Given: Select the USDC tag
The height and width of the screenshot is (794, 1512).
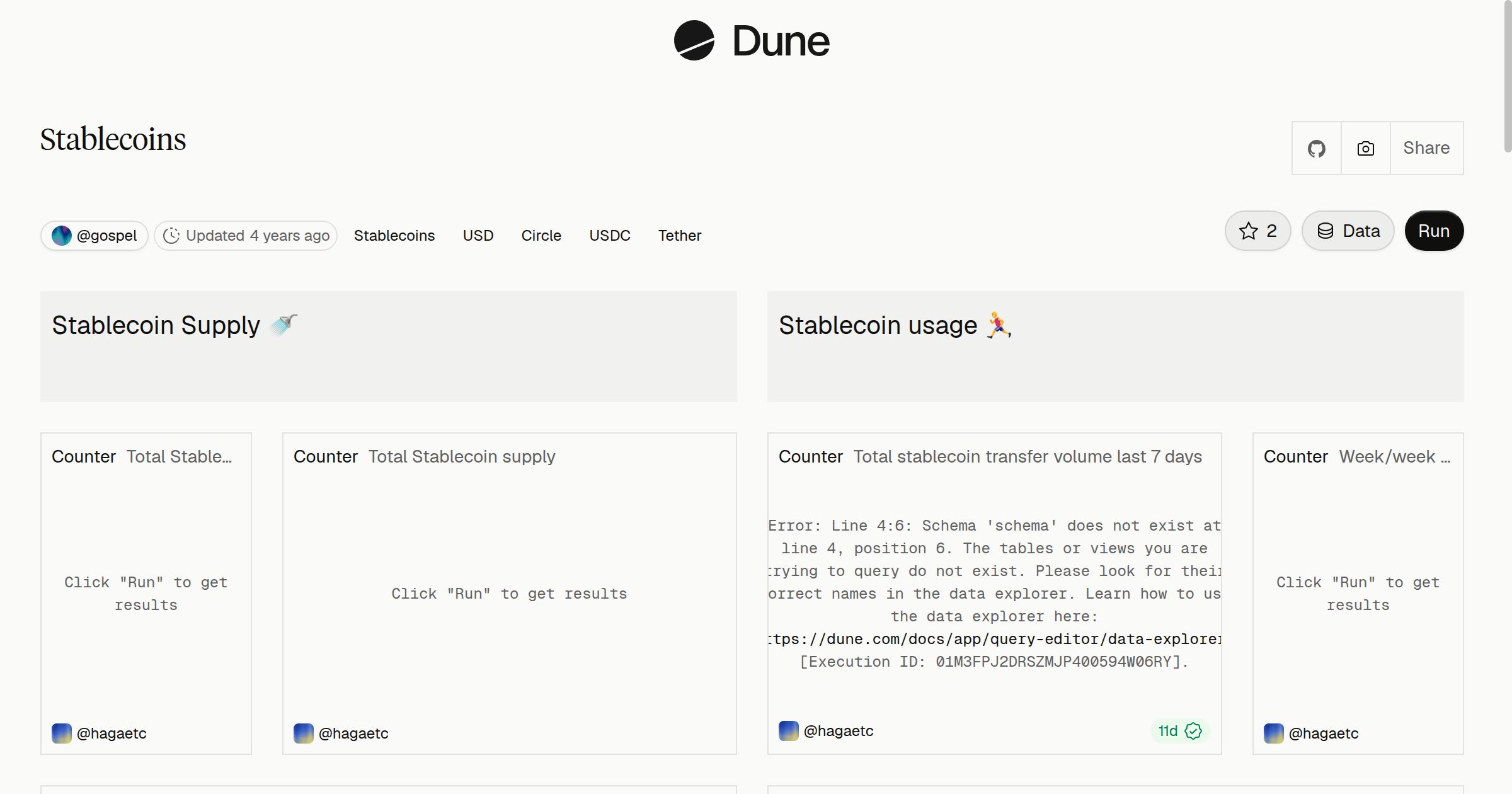Looking at the screenshot, I should click(610, 236).
